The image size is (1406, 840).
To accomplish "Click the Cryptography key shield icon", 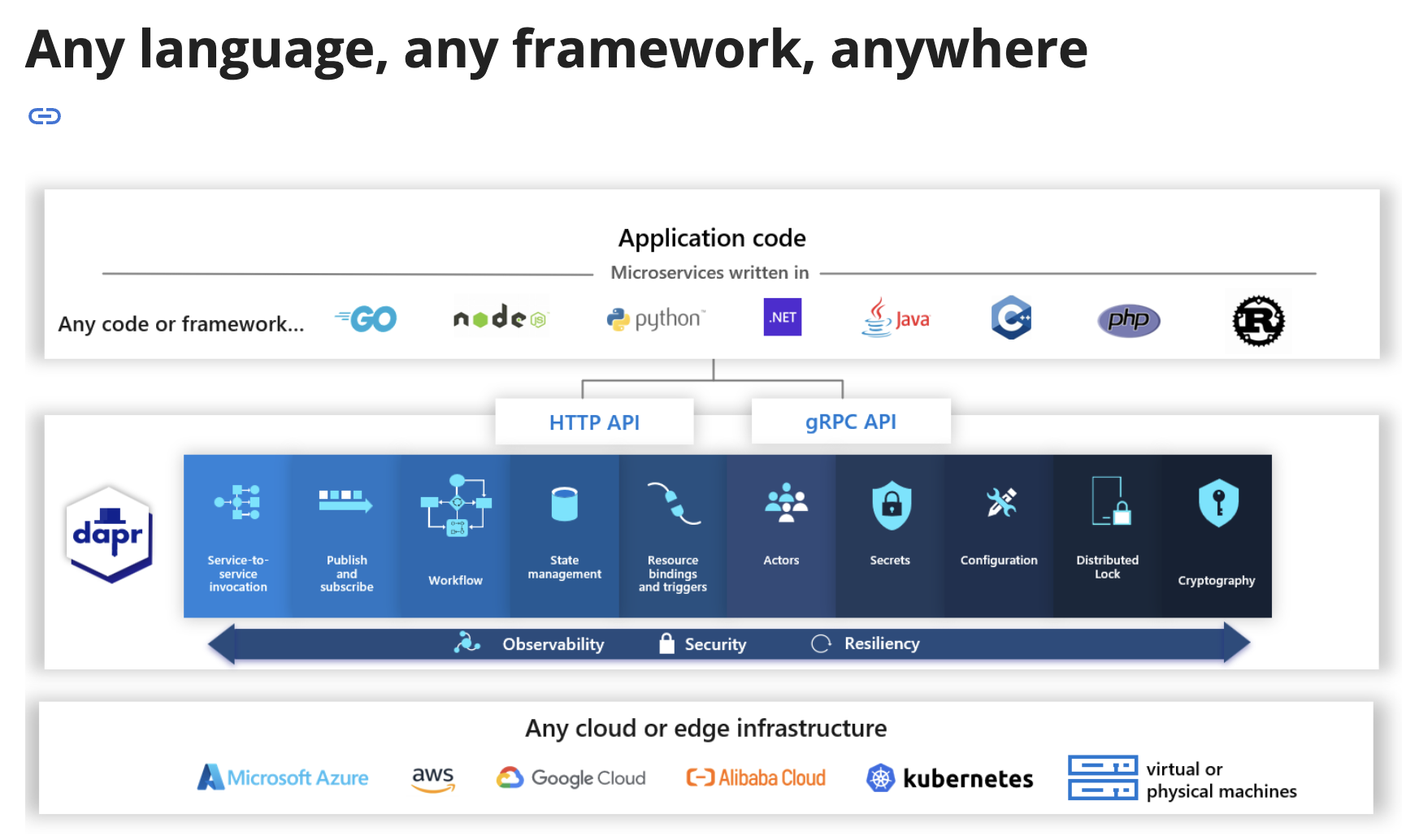I will coord(1218,504).
